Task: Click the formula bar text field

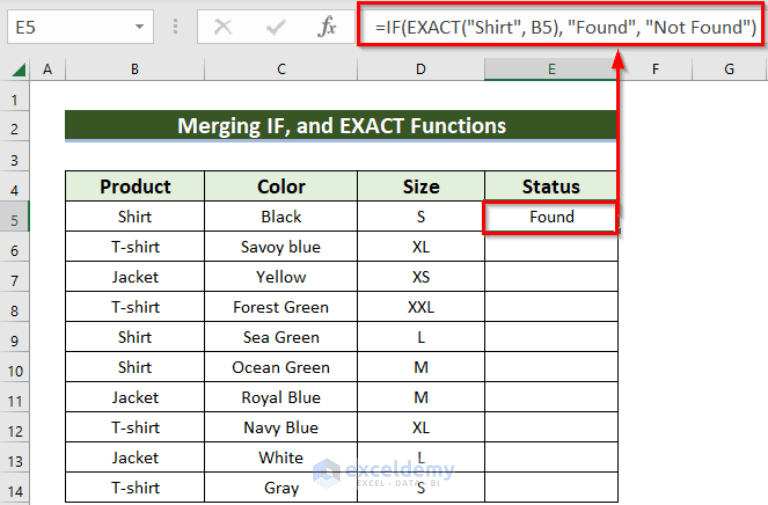Action: (561, 27)
